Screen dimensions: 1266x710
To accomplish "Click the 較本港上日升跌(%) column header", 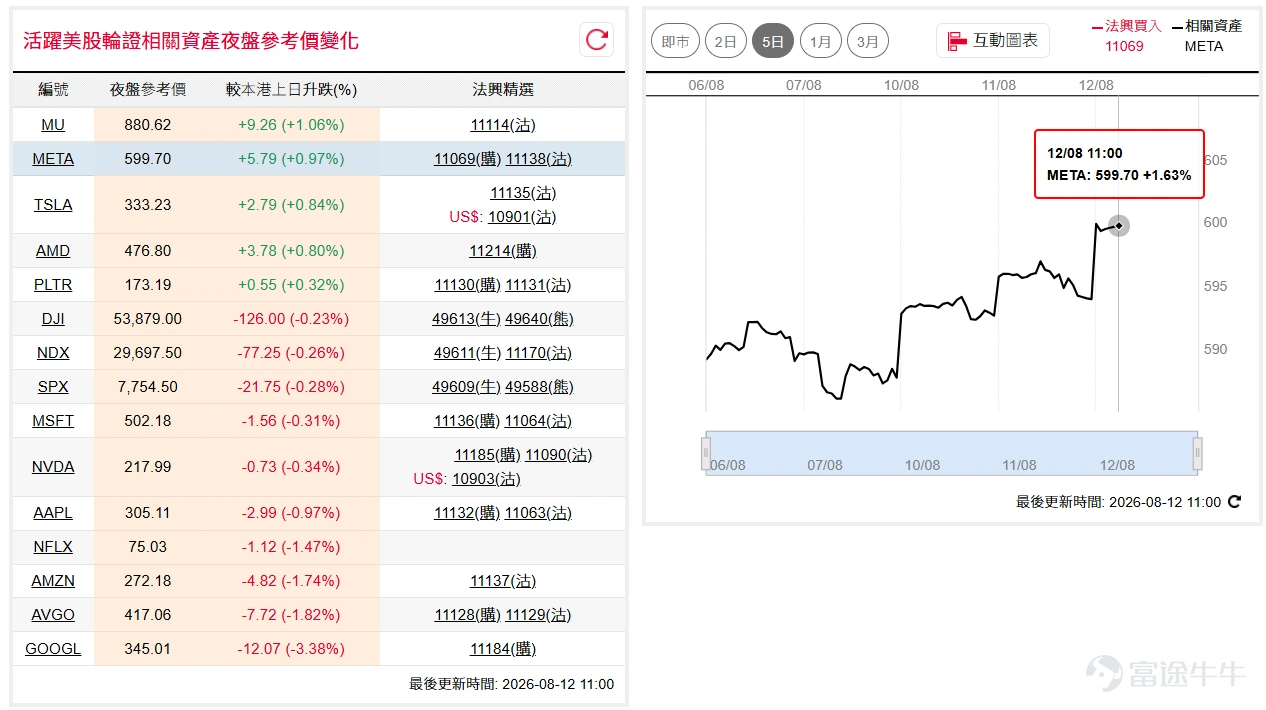I will pos(291,90).
